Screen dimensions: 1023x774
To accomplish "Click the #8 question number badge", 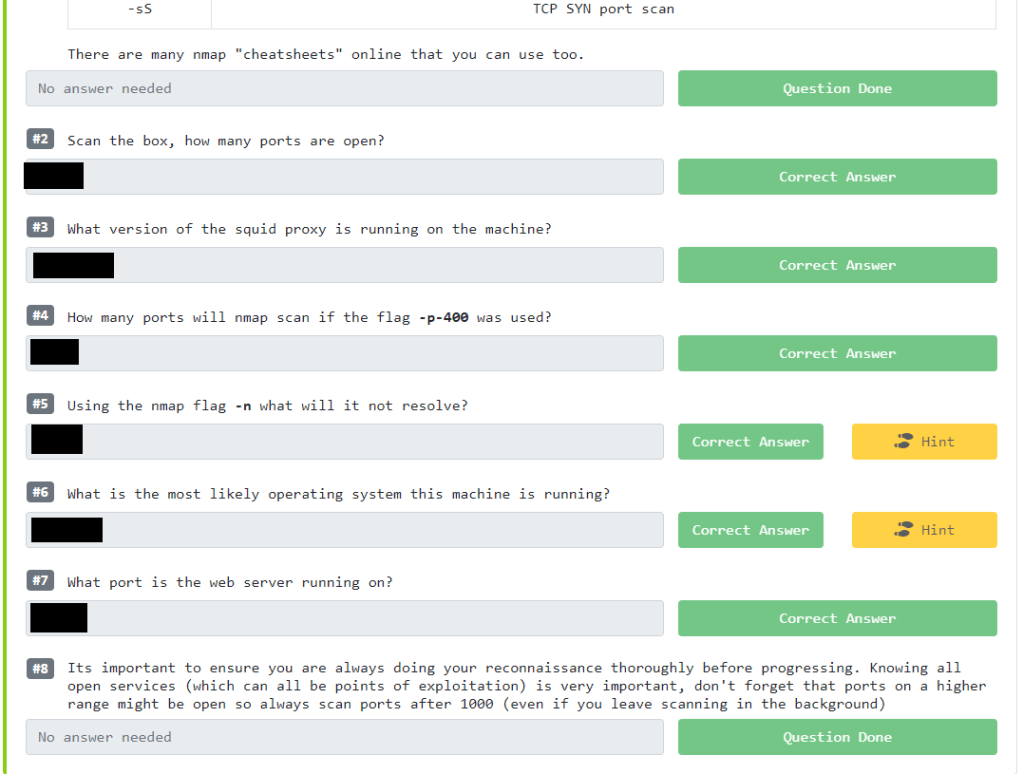I will (40, 668).
